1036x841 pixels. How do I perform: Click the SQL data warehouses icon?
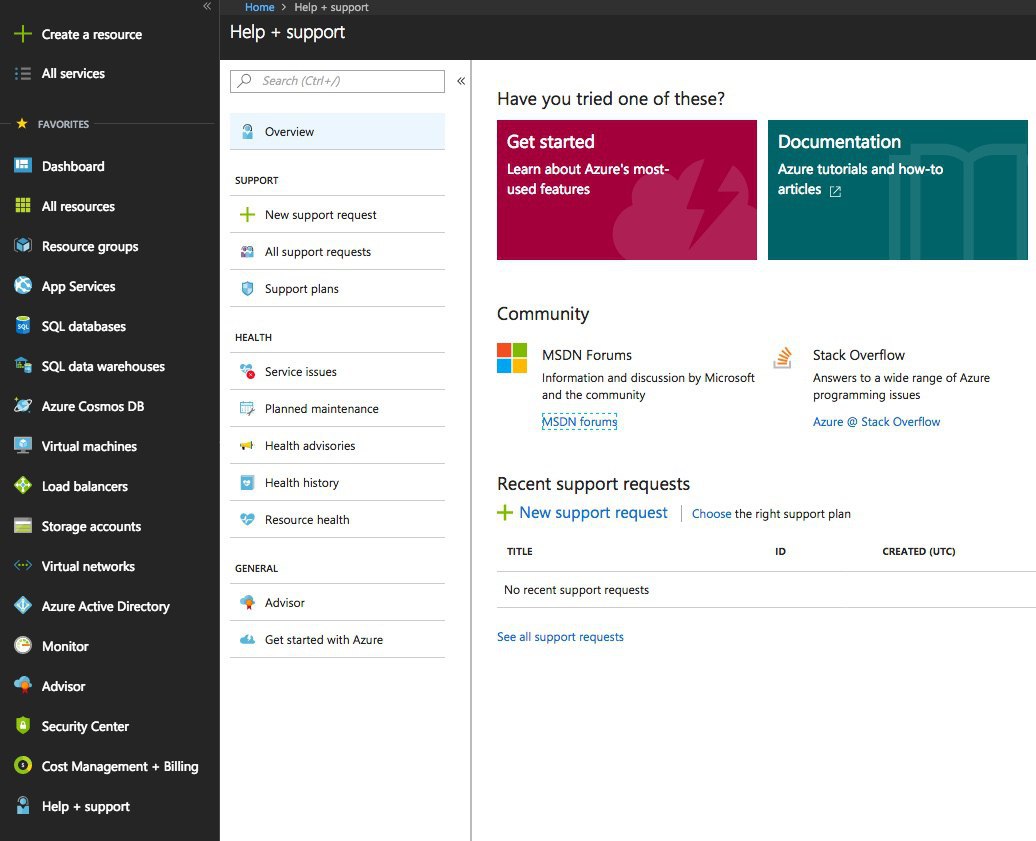pos(22,365)
